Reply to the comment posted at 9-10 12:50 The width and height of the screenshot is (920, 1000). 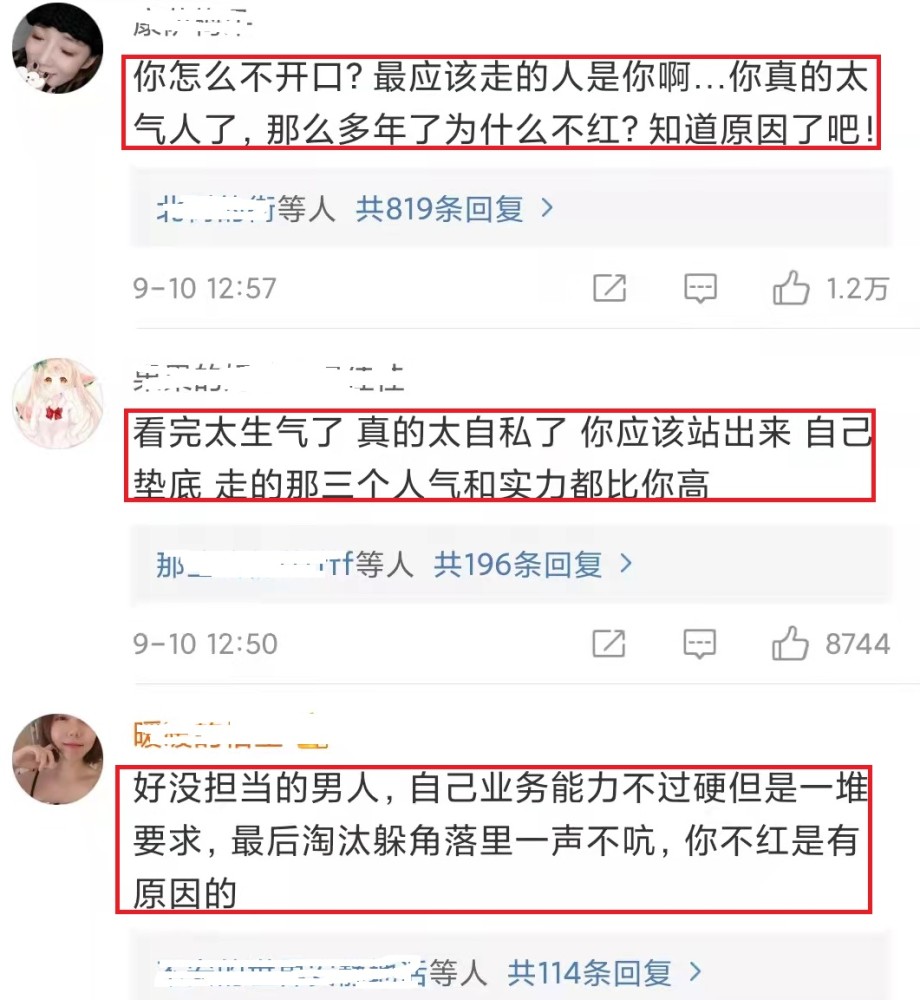click(x=699, y=644)
